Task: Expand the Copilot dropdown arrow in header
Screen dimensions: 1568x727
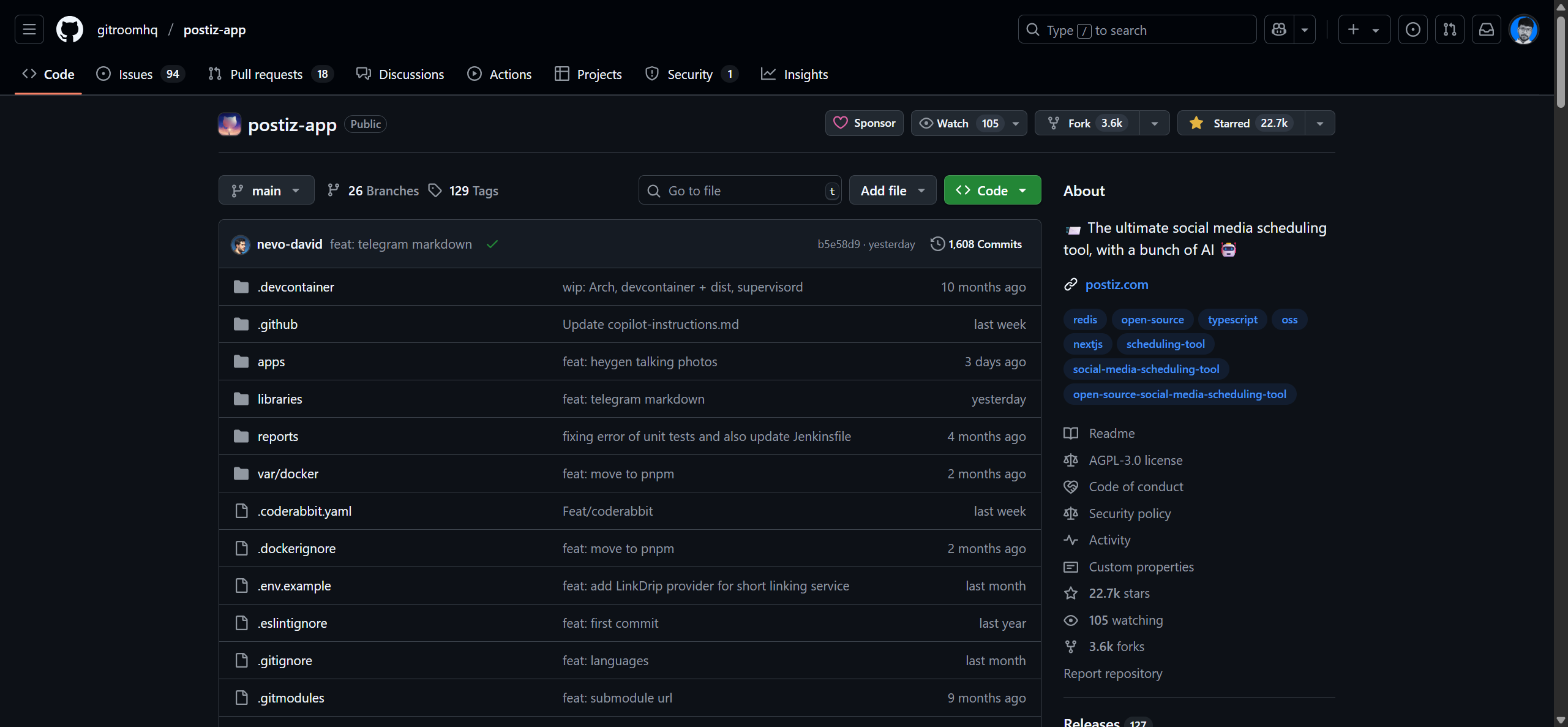Action: point(1305,29)
